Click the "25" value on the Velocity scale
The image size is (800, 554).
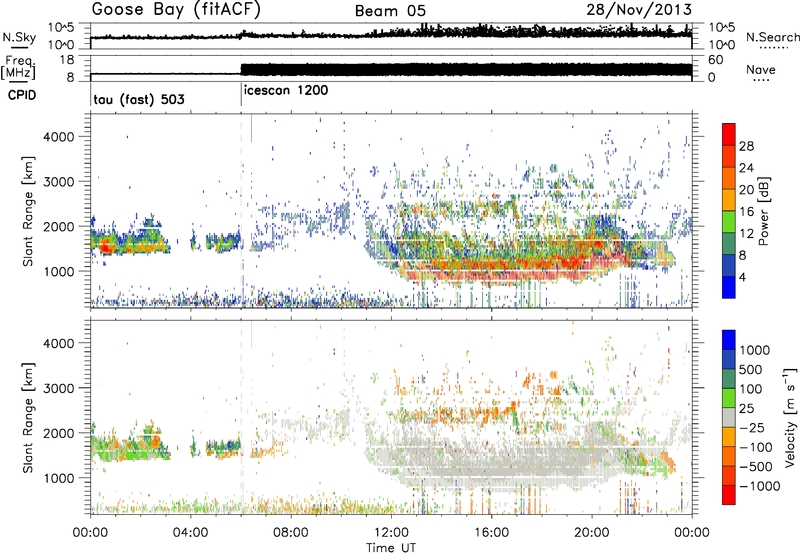746,409
